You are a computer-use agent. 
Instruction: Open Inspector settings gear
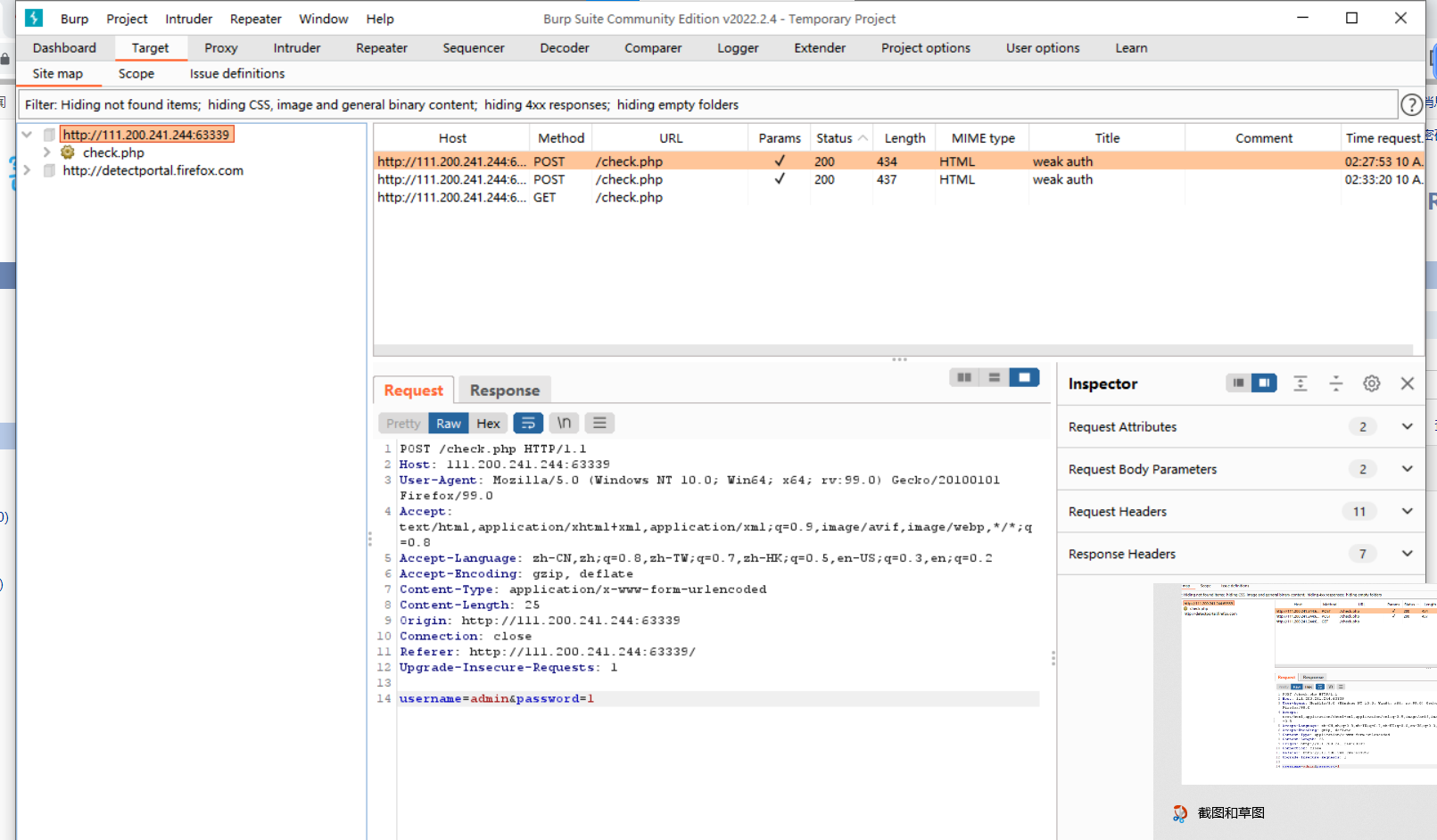(x=1372, y=383)
